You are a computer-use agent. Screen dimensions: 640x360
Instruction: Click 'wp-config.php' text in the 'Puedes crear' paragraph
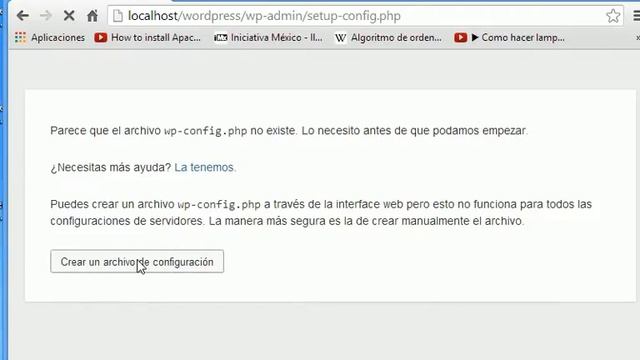pyautogui.click(x=219, y=204)
